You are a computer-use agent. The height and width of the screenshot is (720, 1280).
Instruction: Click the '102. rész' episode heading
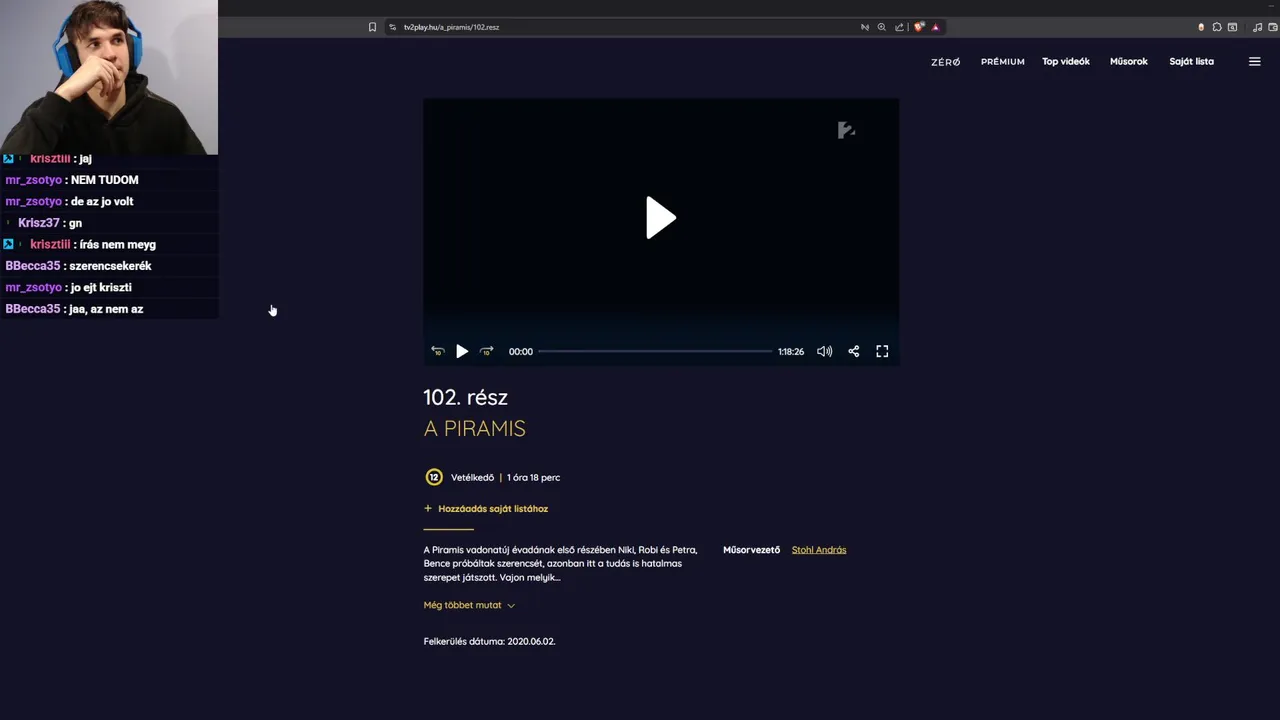pyautogui.click(x=466, y=397)
